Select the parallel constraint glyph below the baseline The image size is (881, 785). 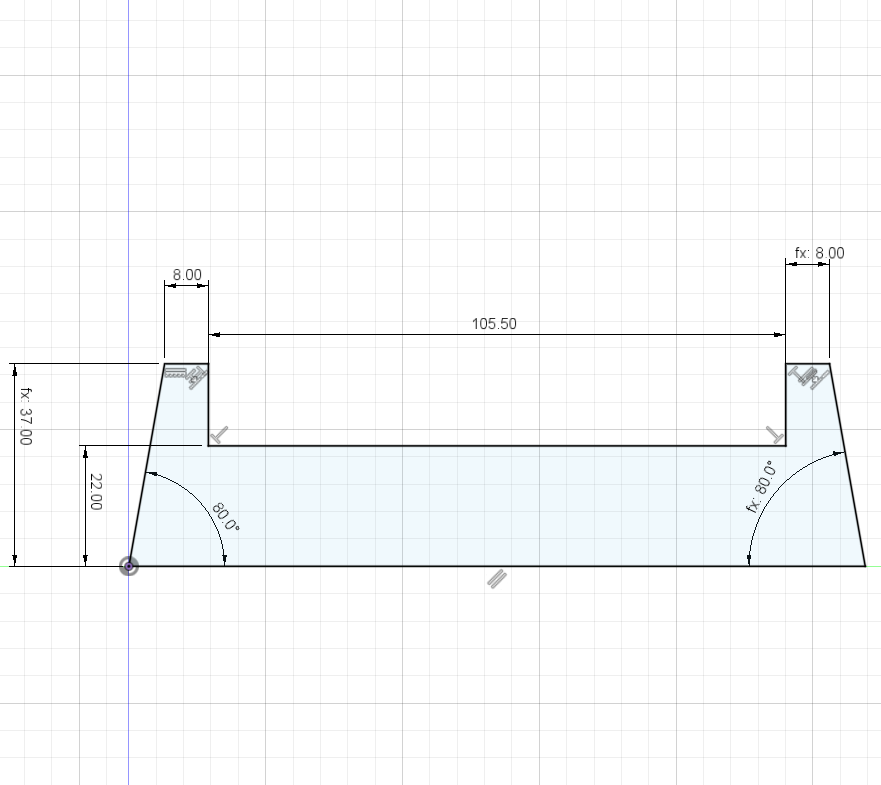497,579
